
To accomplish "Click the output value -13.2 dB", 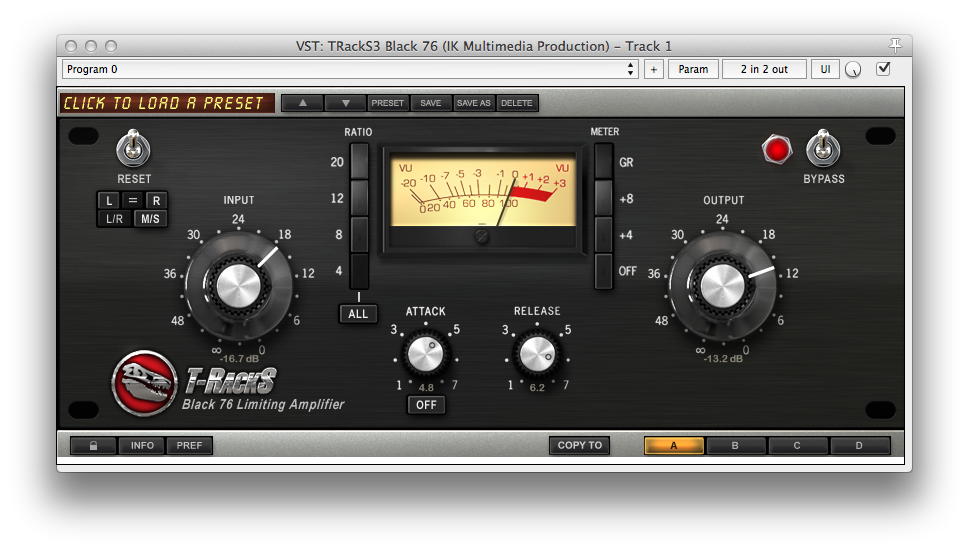I will 723,359.
